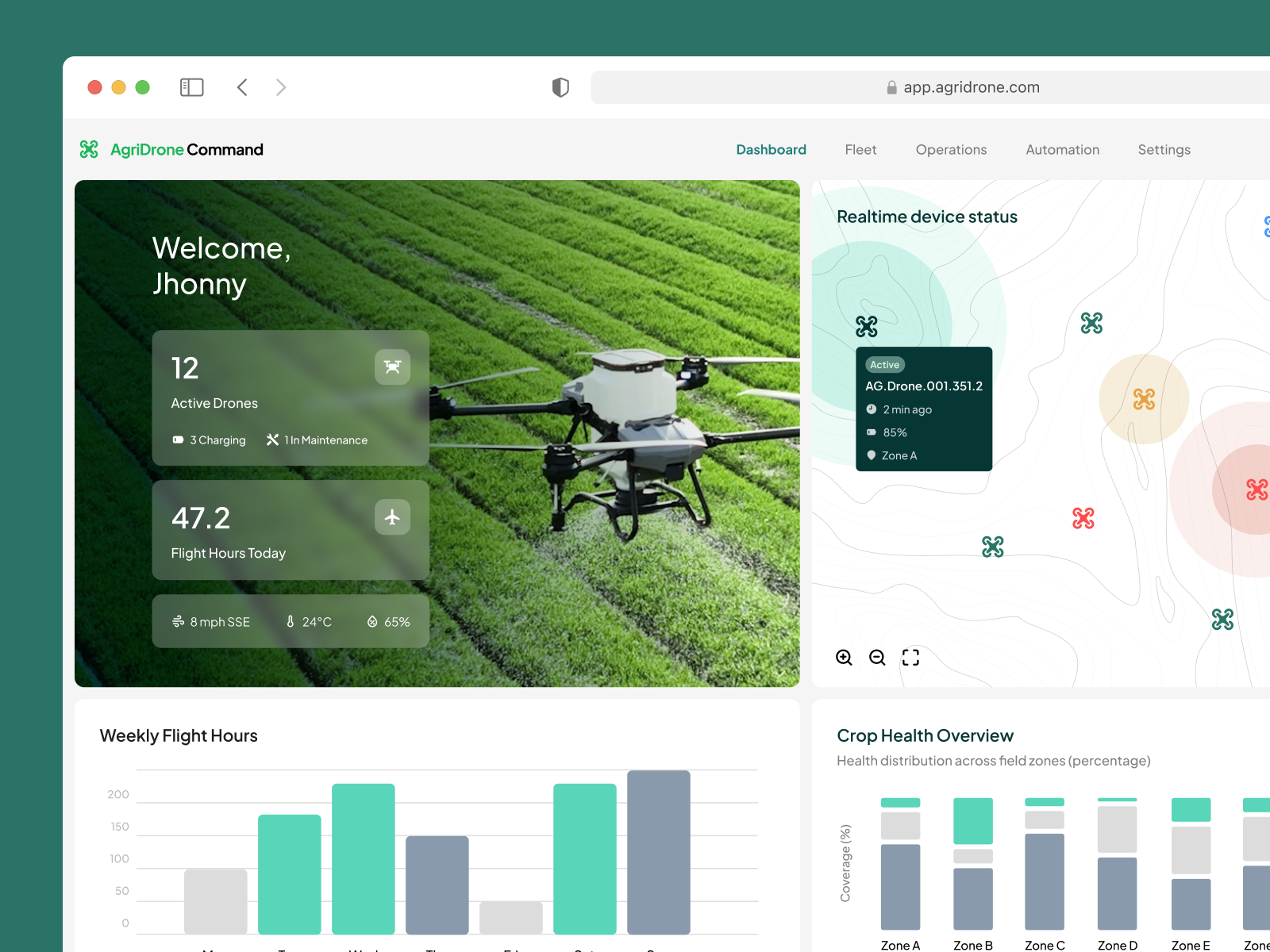The image size is (1270, 952).
Task: Open the Operations section
Action: 951,149
